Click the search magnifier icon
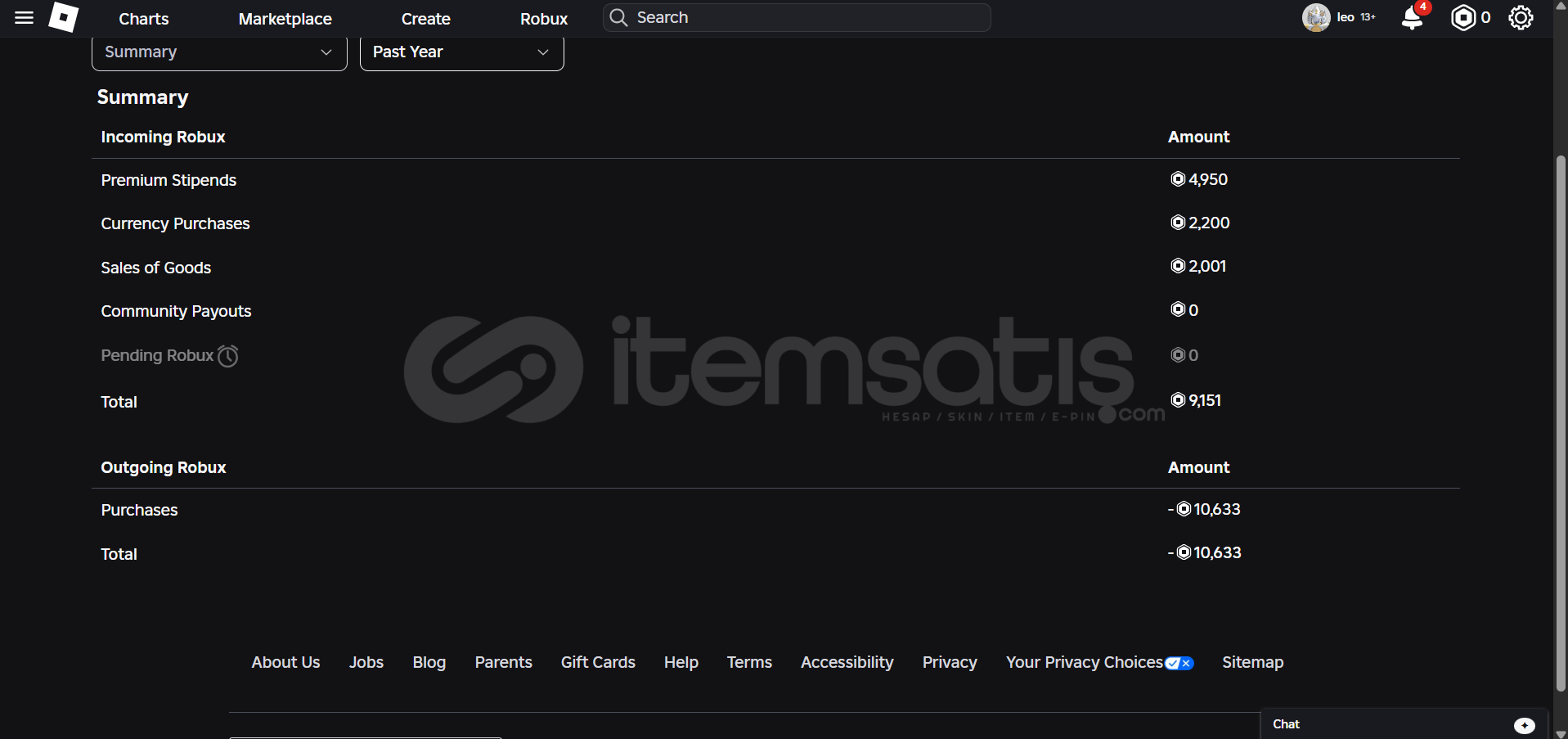1568x739 pixels. [x=618, y=18]
